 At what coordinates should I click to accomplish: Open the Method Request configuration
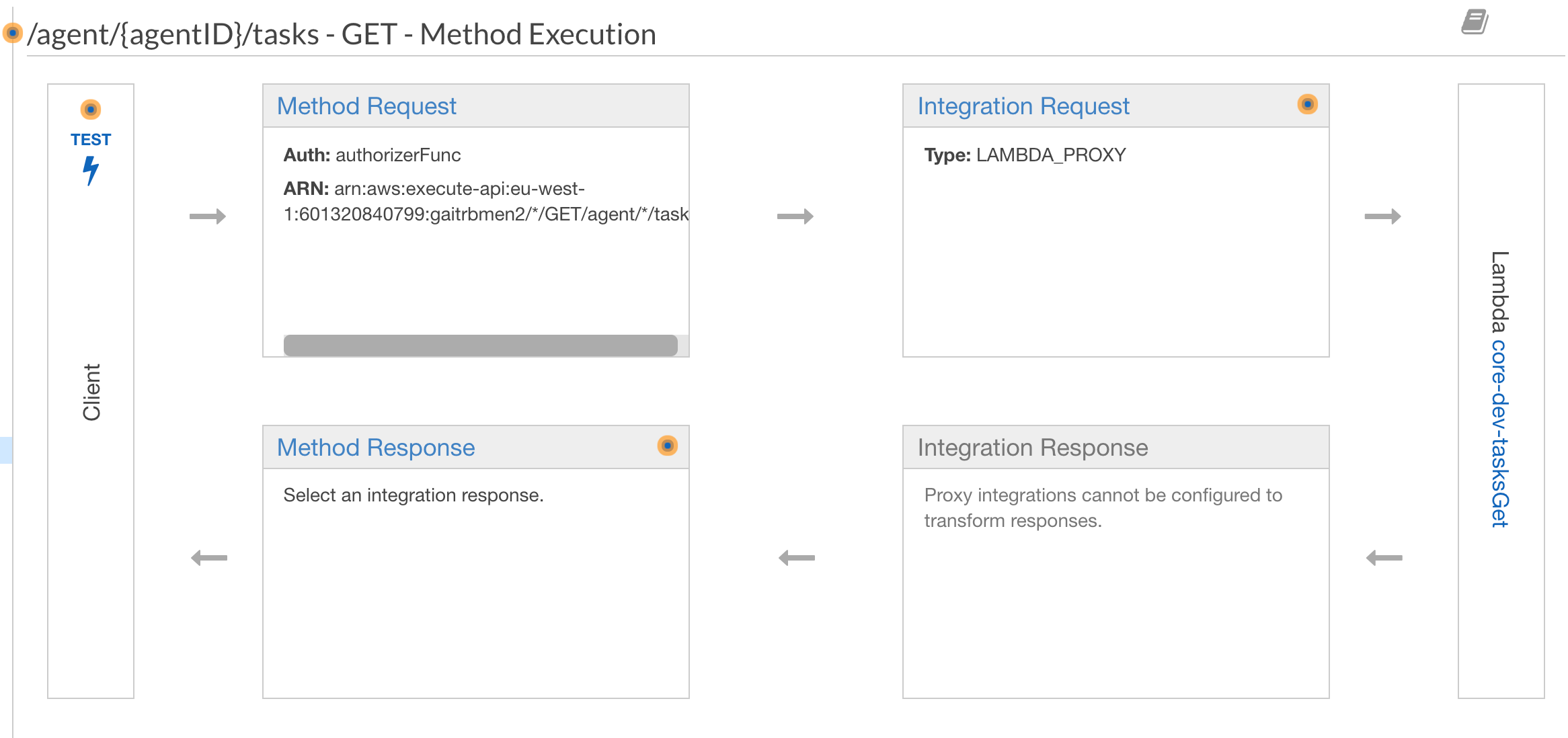(366, 106)
